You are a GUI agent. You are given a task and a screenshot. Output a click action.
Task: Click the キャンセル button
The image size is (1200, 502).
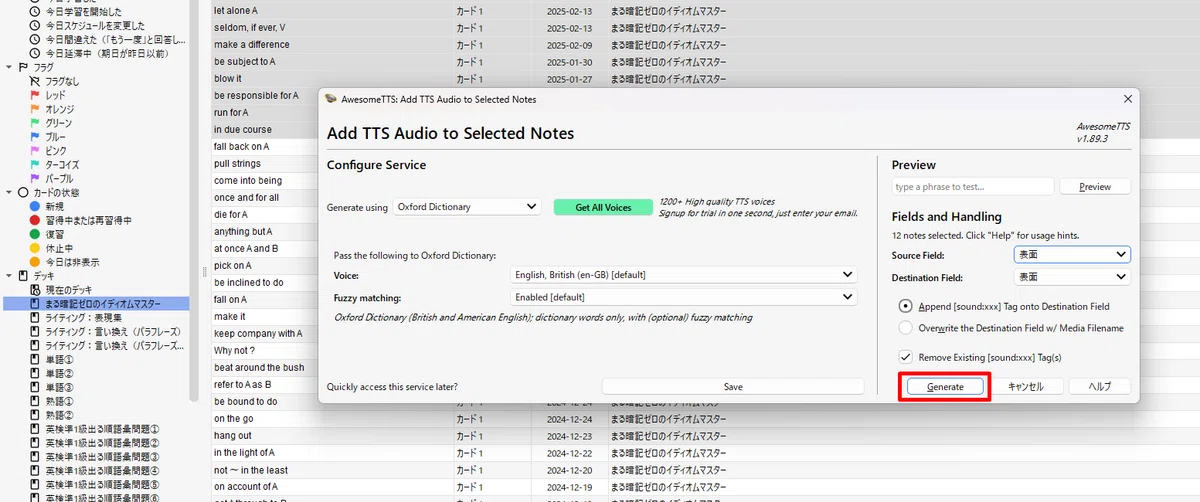tap(1026, 386)
